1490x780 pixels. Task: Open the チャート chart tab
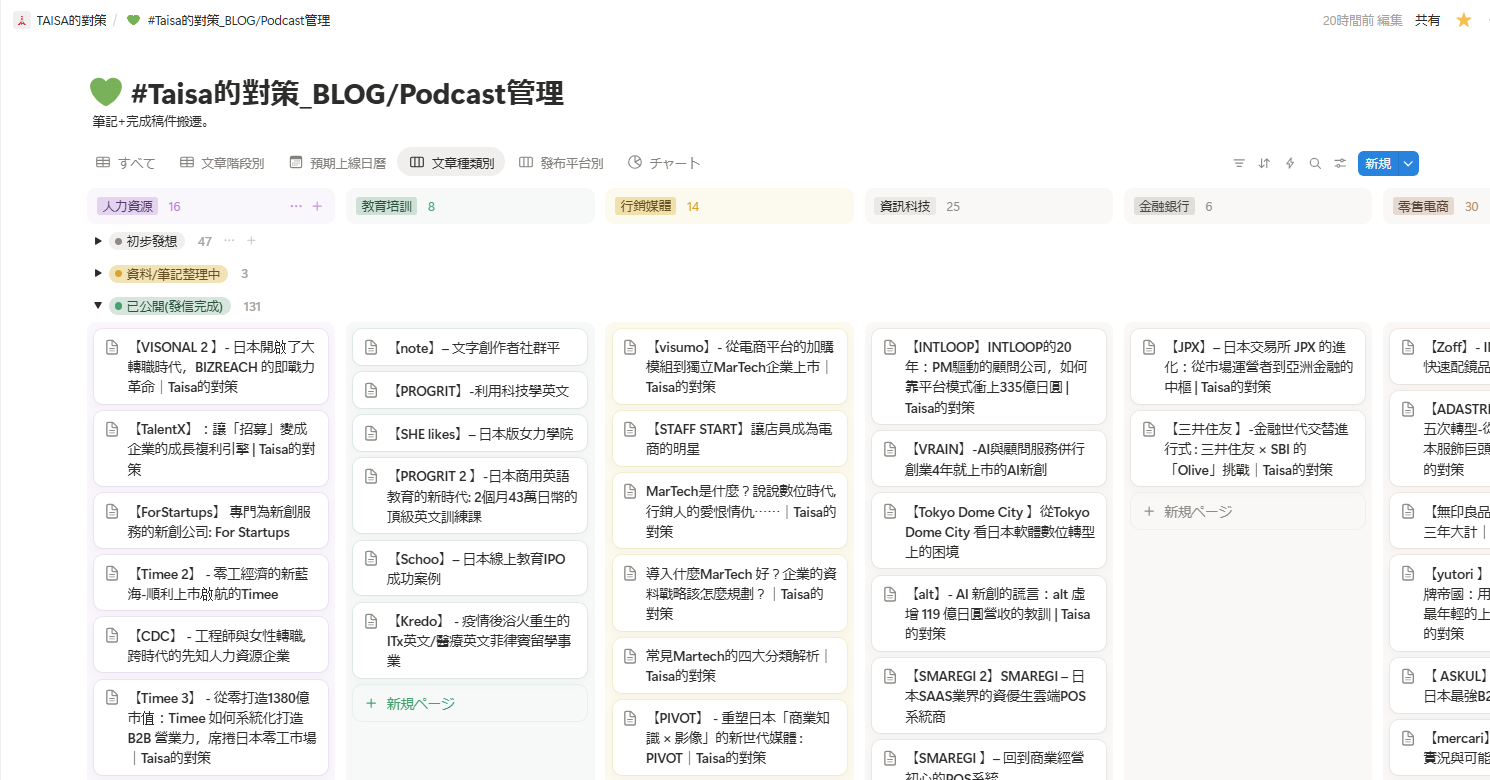click(664, 163)
